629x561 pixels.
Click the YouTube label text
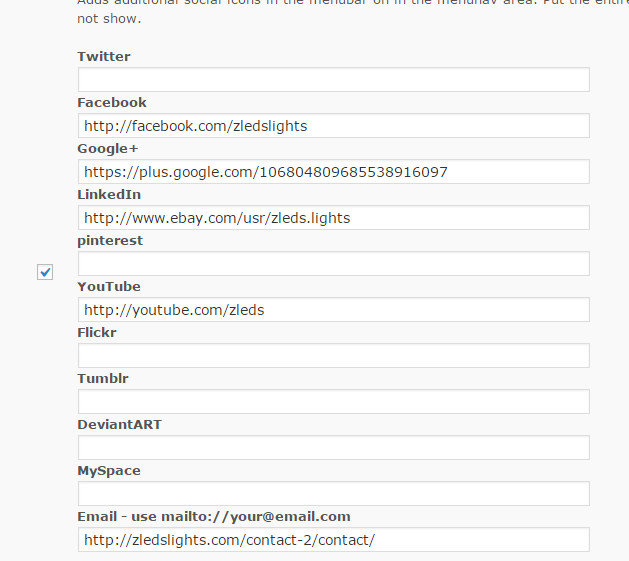pos(109,287)
